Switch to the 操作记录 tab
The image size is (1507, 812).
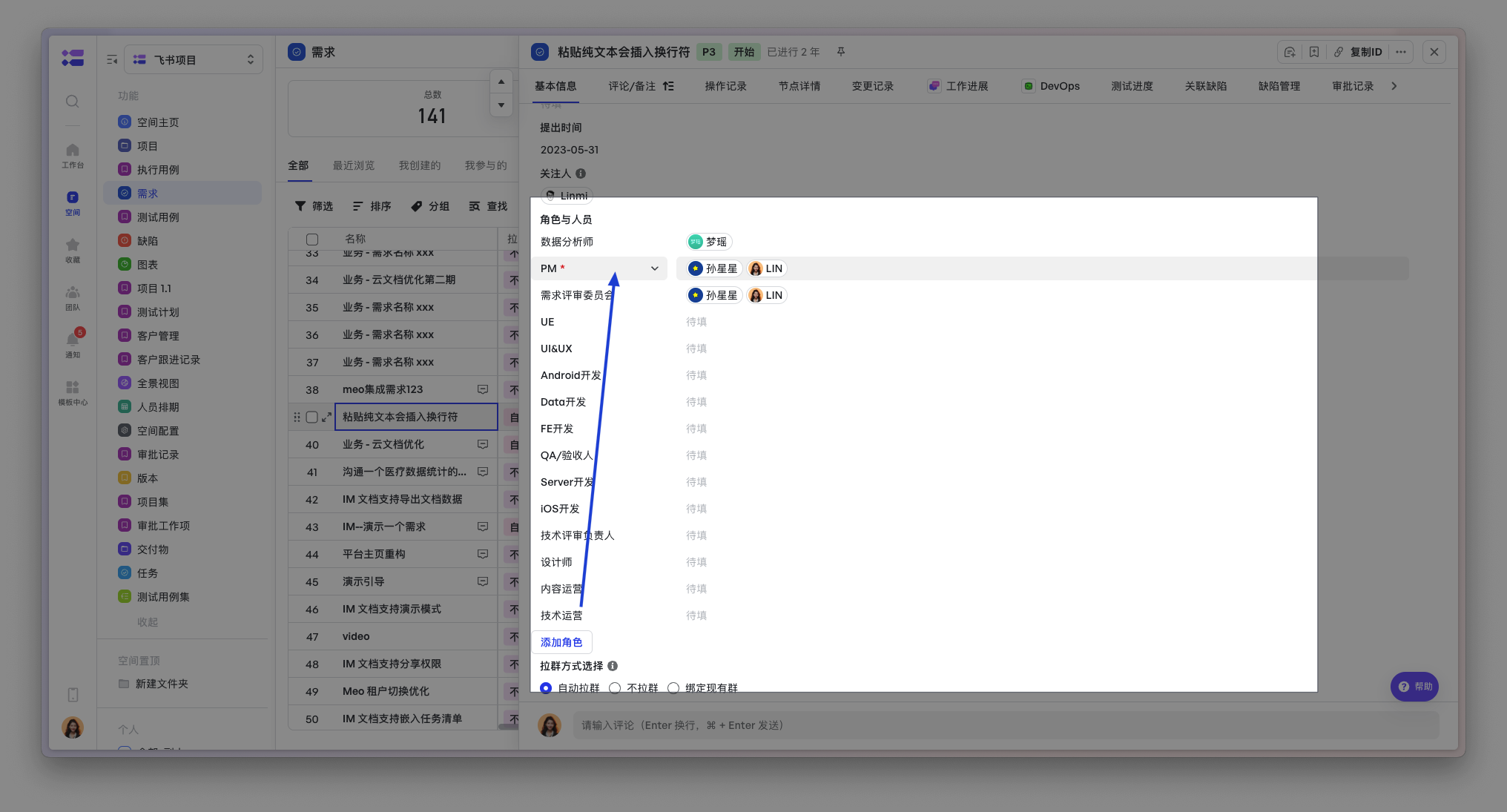click(x=725, y=86)
